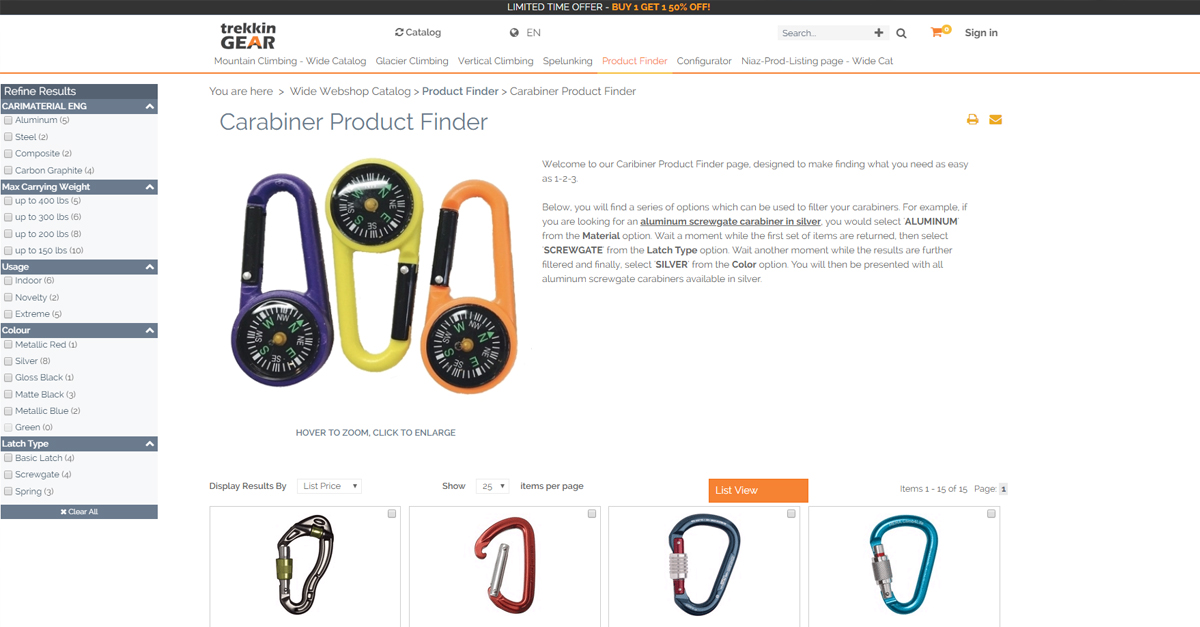Open the Display Results By dropdown

click(x=328, y=486)
